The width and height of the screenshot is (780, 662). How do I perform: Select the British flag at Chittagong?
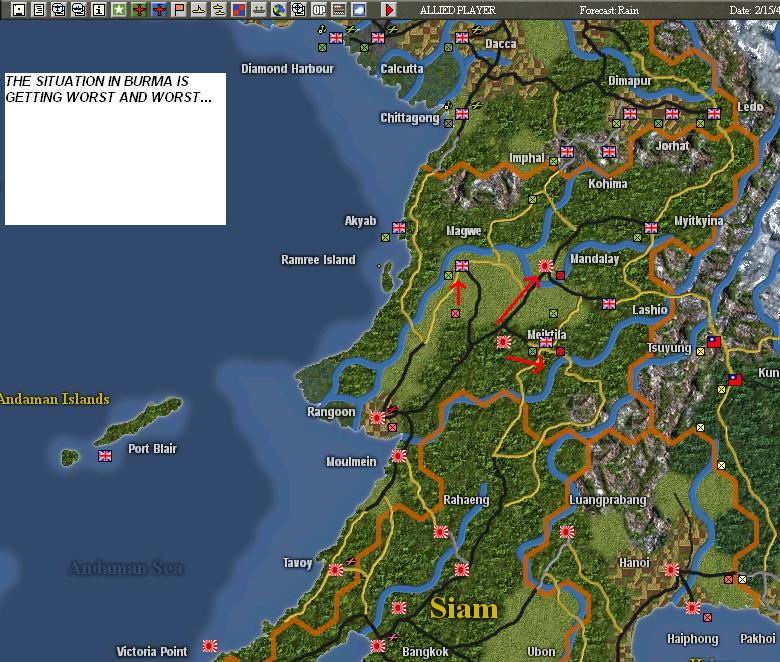coord(462,114)
